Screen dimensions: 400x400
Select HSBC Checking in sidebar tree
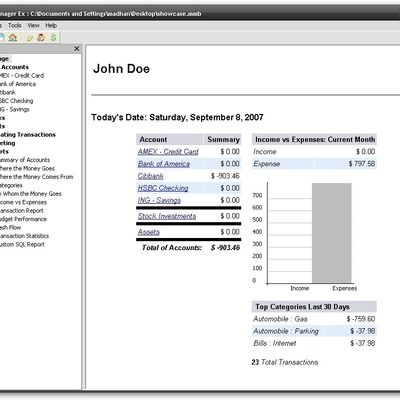[x=17, y=101]
